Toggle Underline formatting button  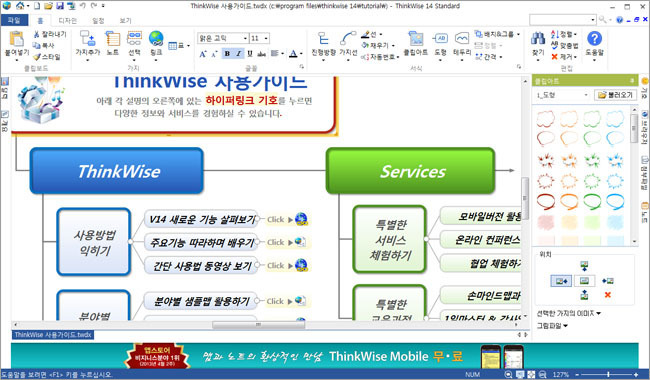tap(250, 53)
